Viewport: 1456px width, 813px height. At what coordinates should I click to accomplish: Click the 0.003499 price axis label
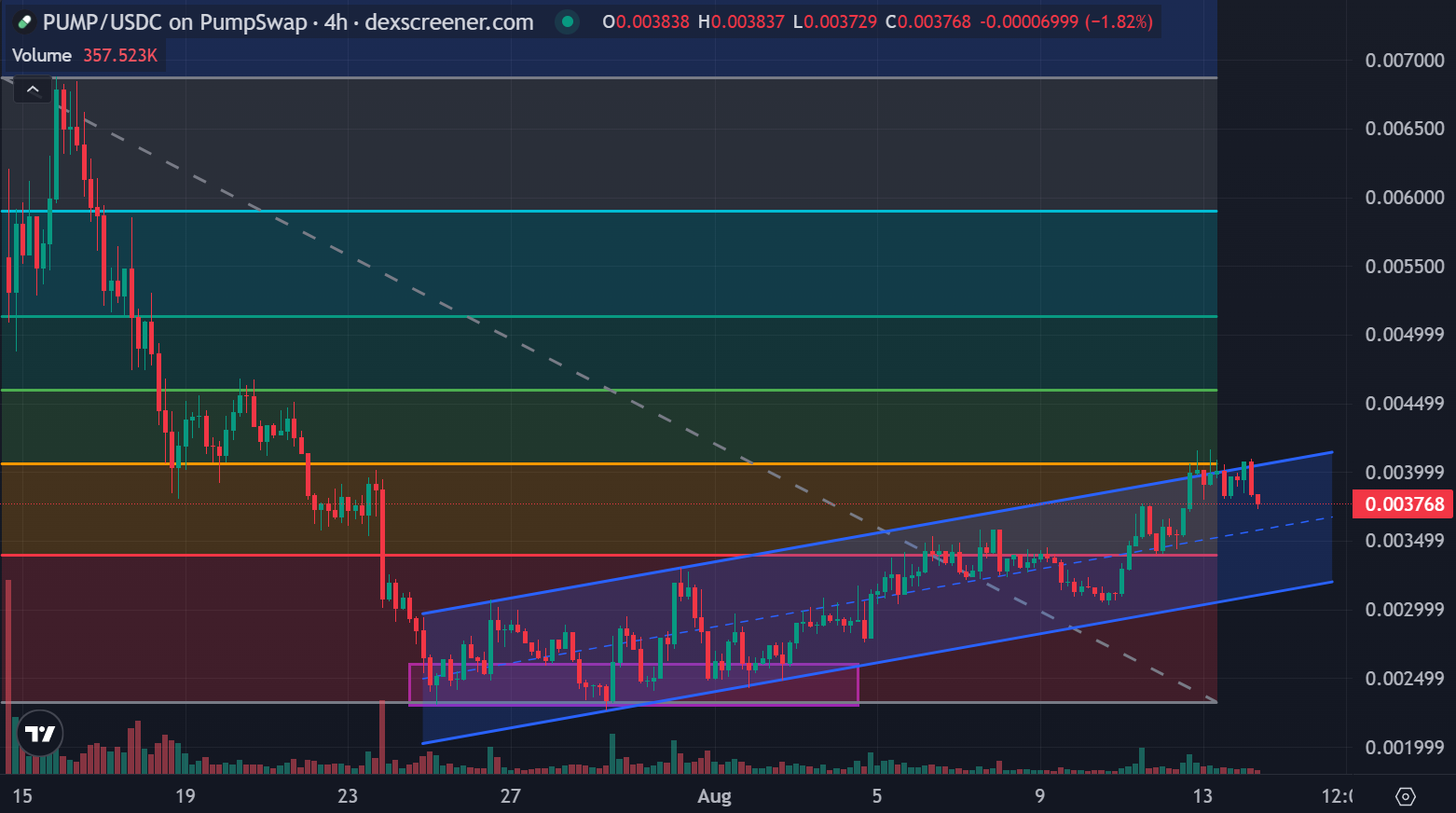click(x=1405, y=541)
